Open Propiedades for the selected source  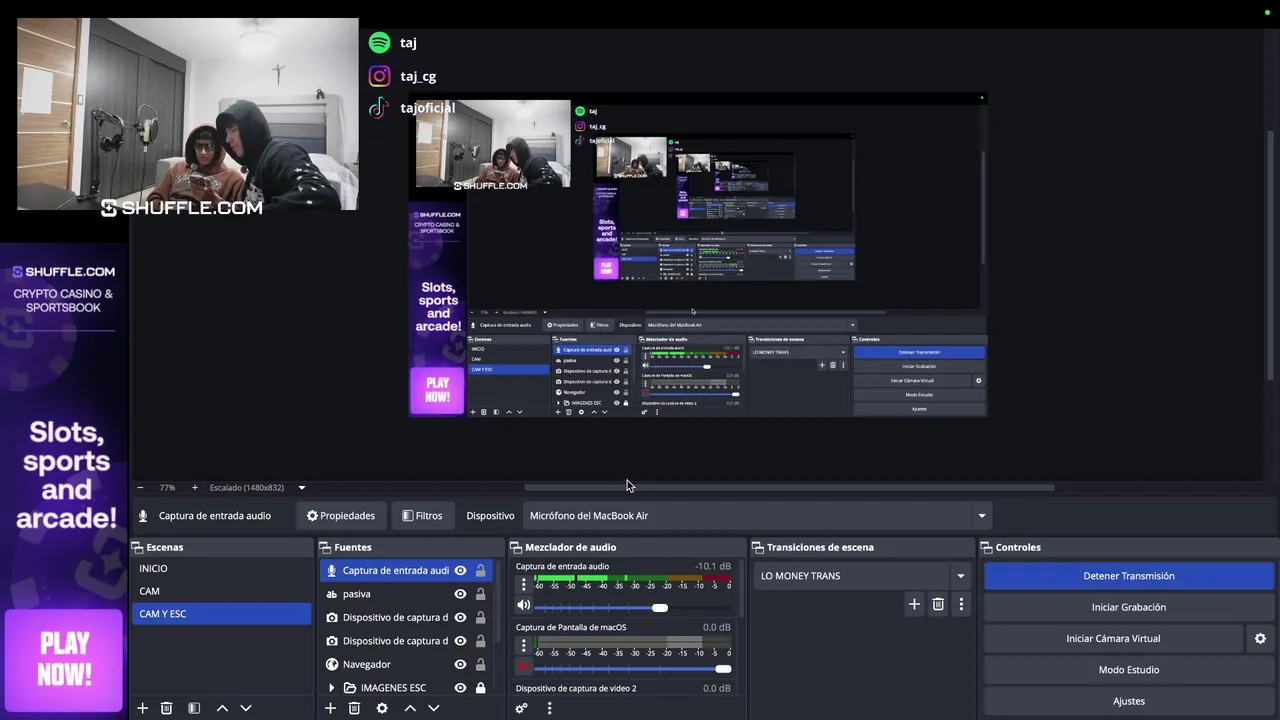341,516
